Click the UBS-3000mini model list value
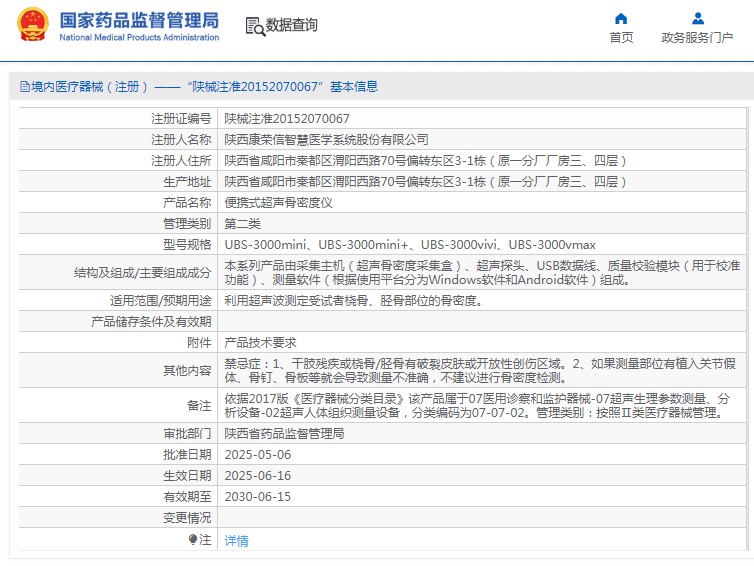The image size is (754, 566). [x=410, y=245]
